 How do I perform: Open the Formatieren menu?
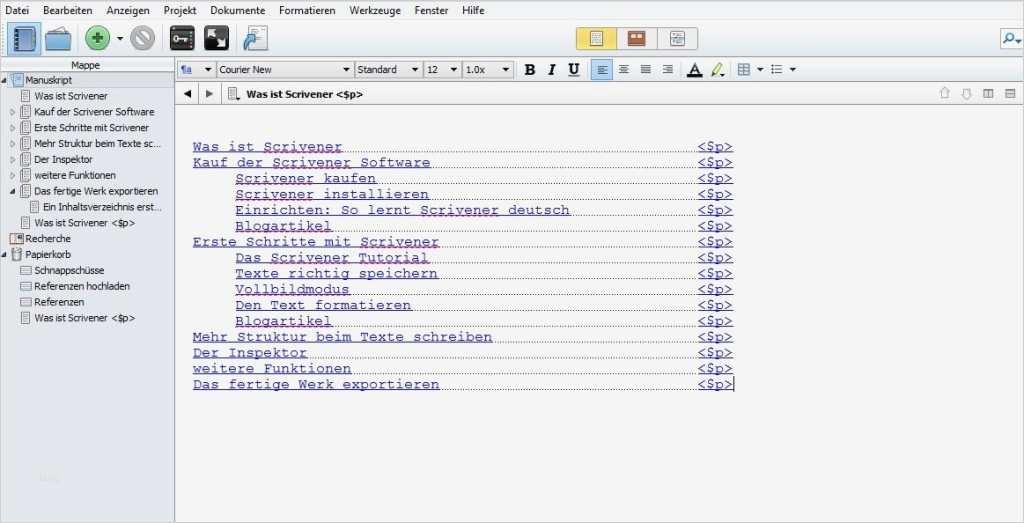[307, 10]
